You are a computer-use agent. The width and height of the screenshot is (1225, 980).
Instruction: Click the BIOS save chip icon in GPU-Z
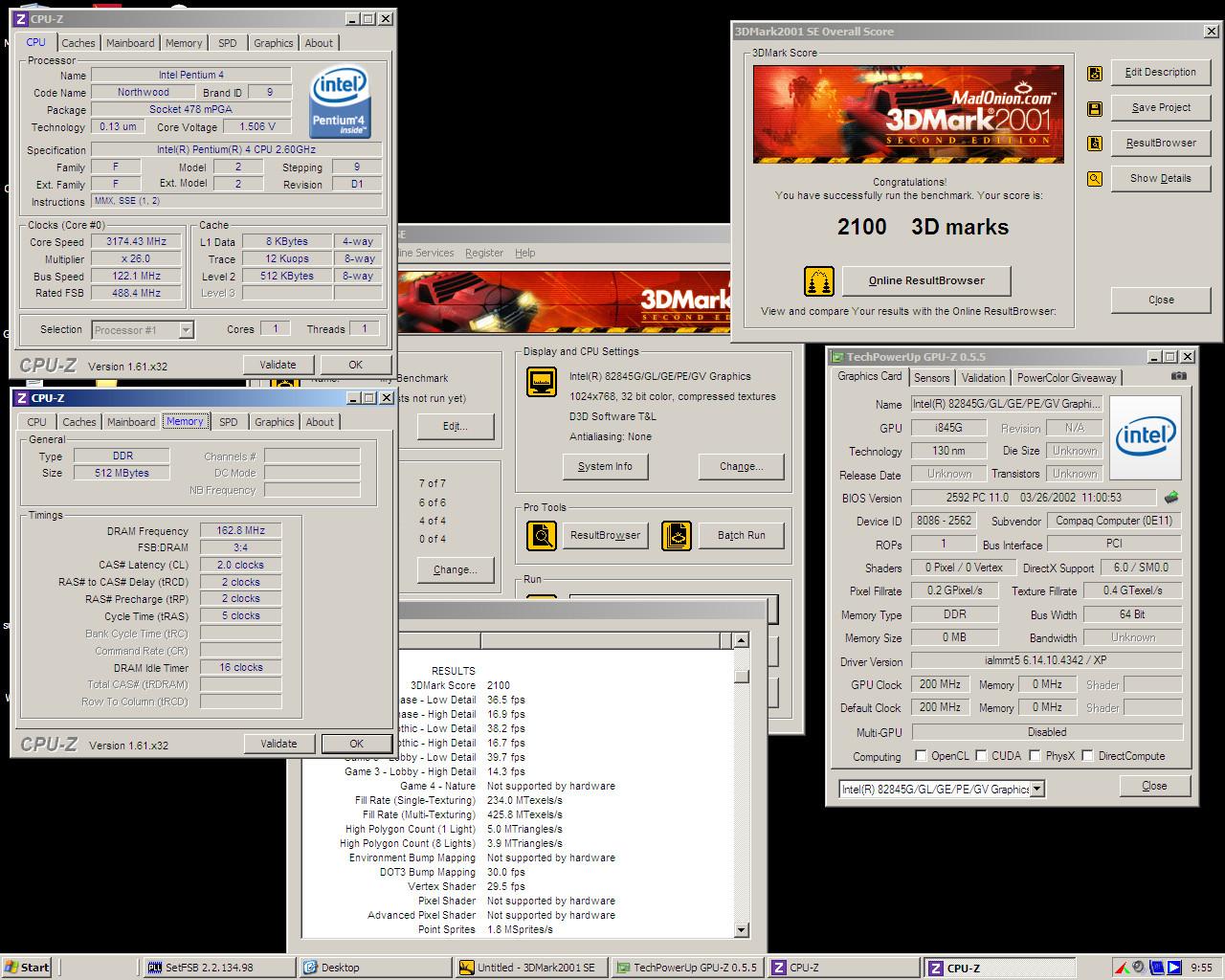pos(1171,498)
